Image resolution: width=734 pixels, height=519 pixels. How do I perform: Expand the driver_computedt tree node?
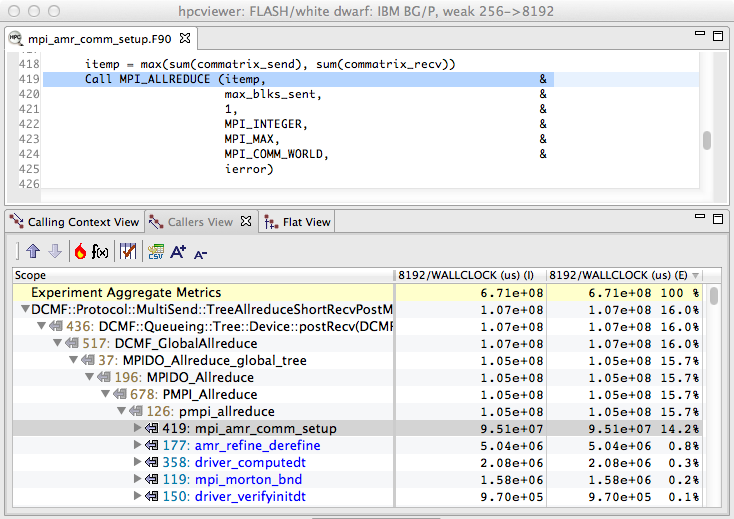138,462
